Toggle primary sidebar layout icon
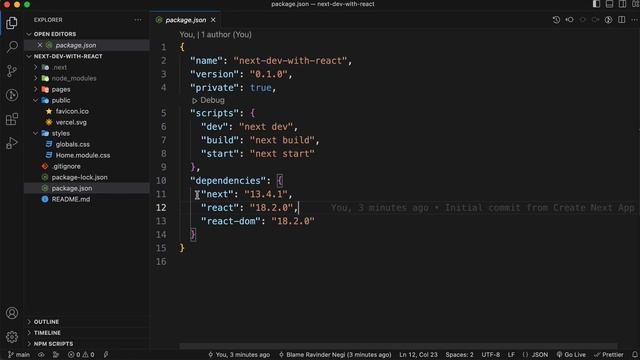Image resolution: width=640 pixels, height=360 pixels. click(x=596, y=4)
